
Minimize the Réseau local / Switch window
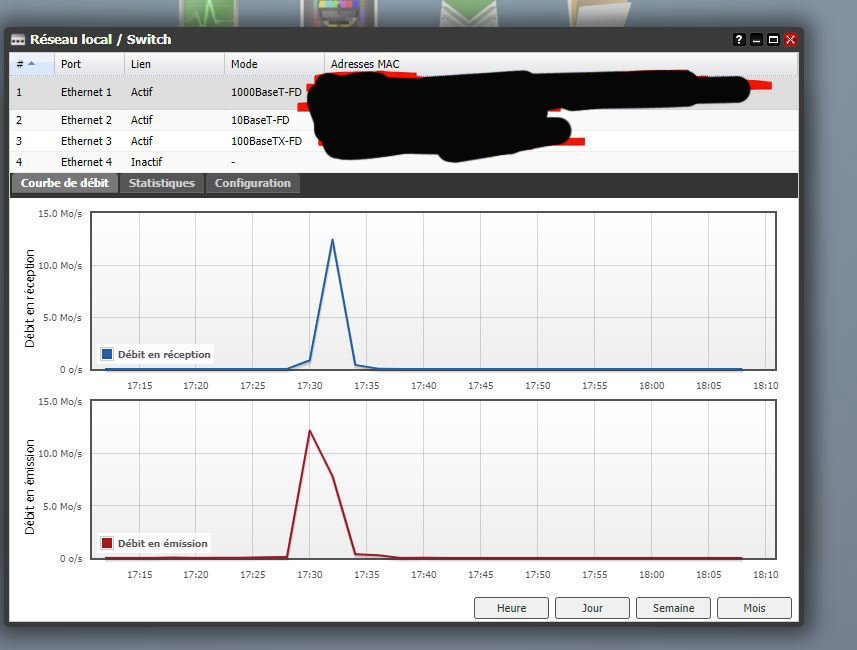point(756,40)
